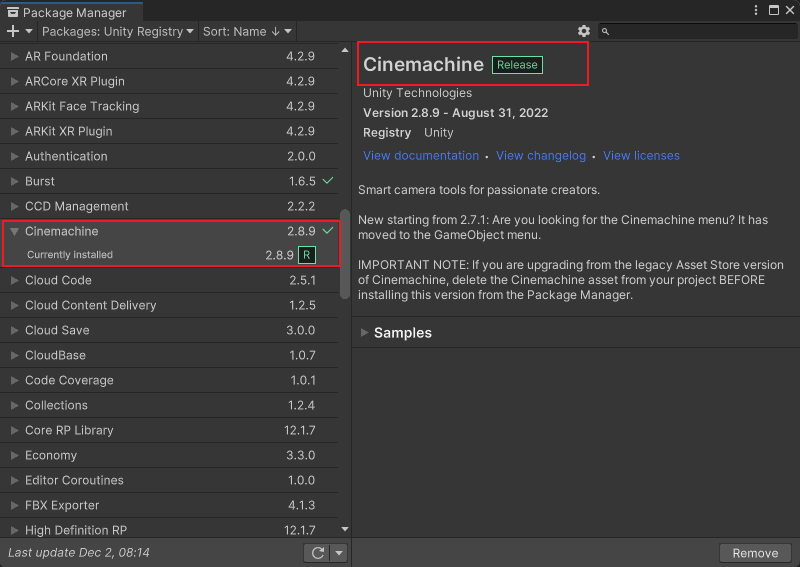Open the View changelog link
800x567 pixels.
(x=541, y=156)
